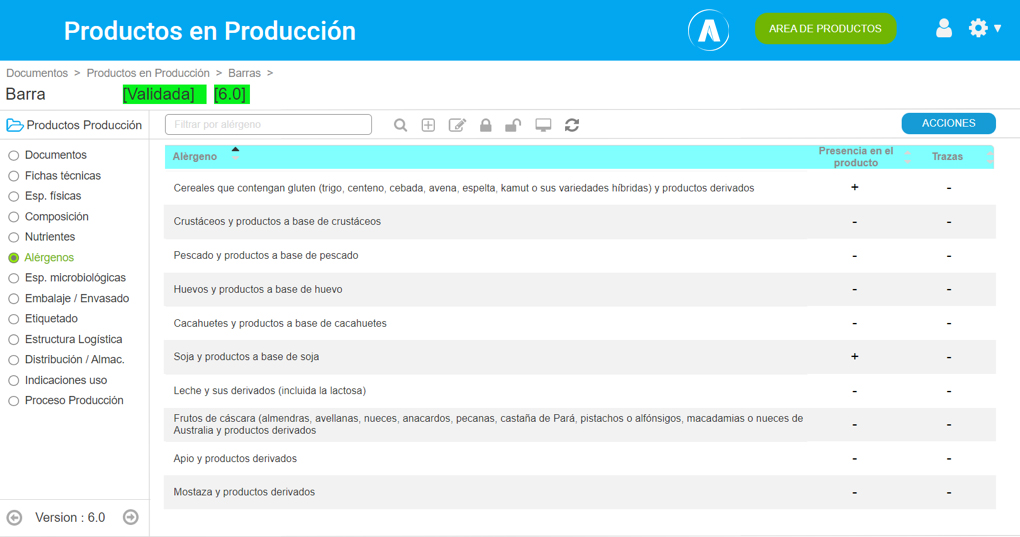Click the Pescado y productos row

580,255
